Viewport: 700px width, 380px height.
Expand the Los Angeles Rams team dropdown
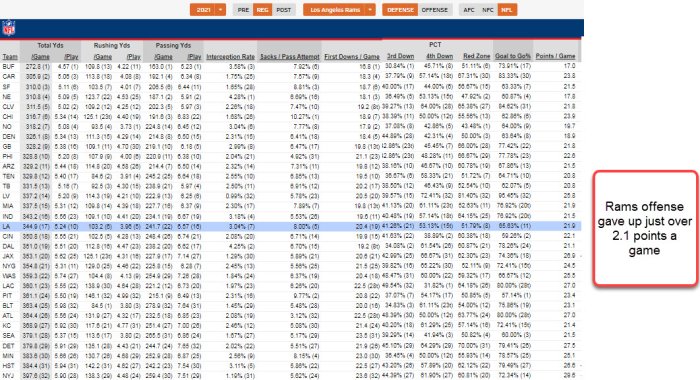point(371,10)
